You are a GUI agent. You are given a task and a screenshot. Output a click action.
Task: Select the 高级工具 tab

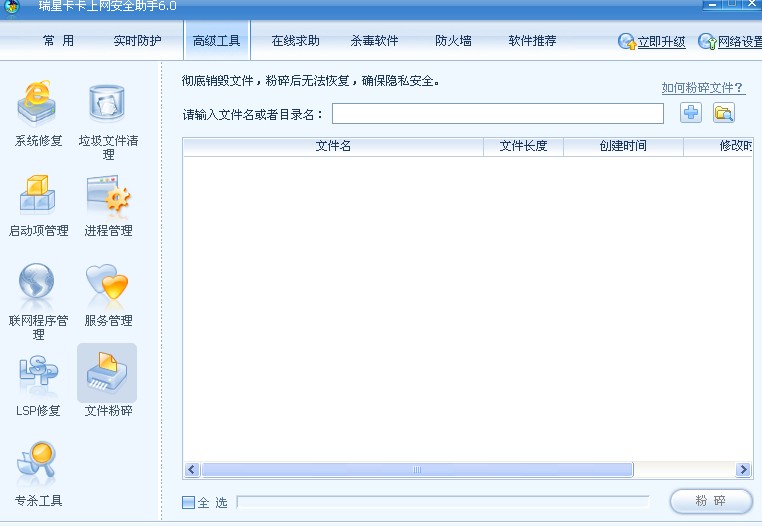click(x=217, y=41)
